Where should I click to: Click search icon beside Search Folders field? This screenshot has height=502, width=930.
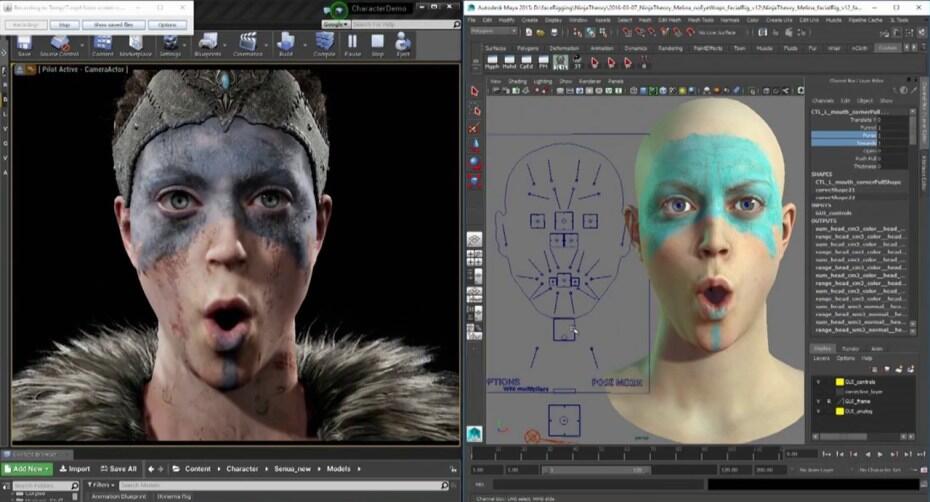point(75,486)
